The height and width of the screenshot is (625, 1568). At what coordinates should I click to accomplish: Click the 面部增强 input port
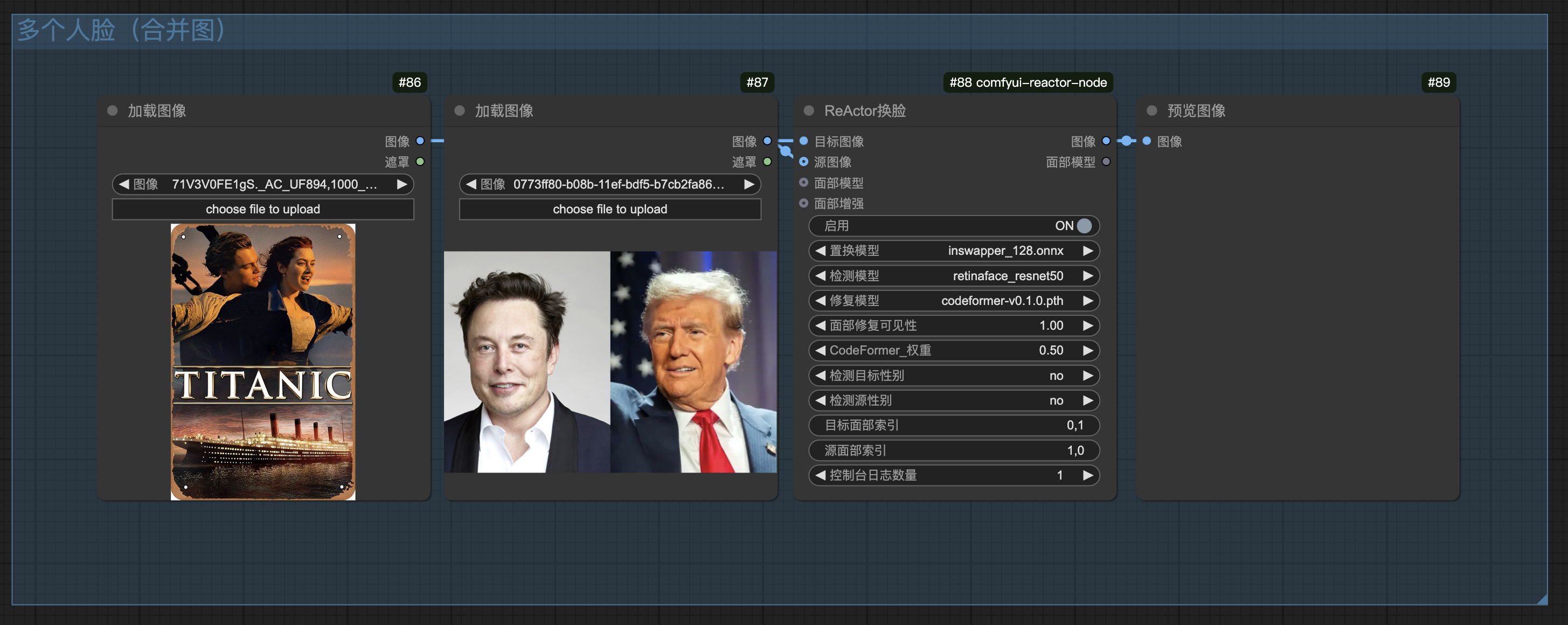tap(803, 203)
